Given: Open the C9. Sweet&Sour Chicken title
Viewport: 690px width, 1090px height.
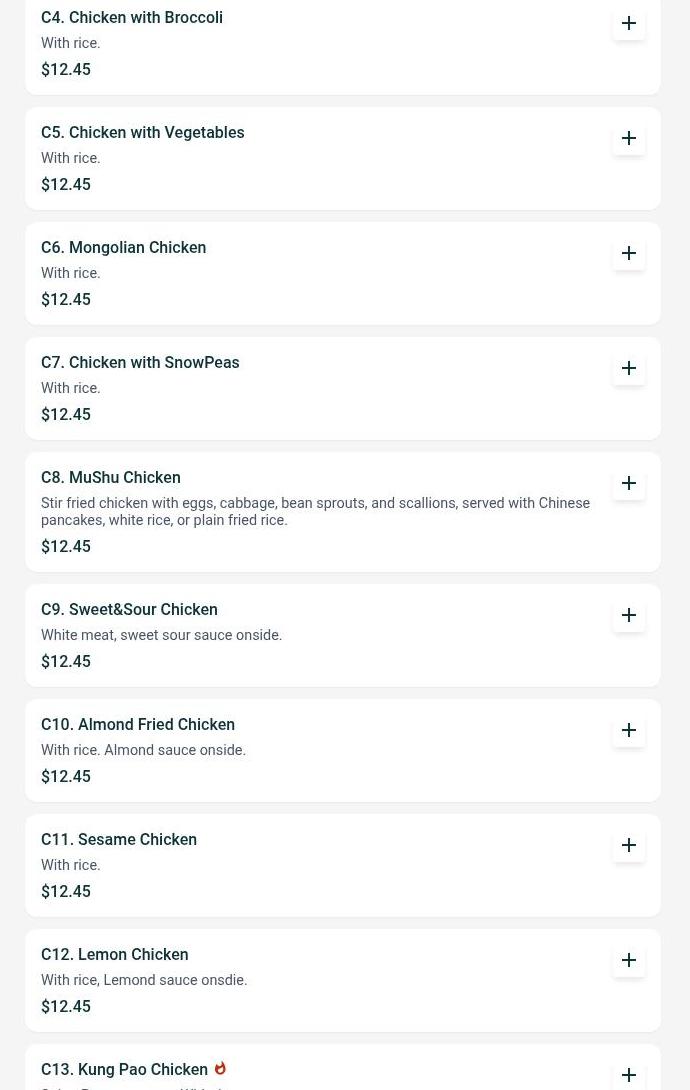Looking at the screenshot, I should coord(129,610).
